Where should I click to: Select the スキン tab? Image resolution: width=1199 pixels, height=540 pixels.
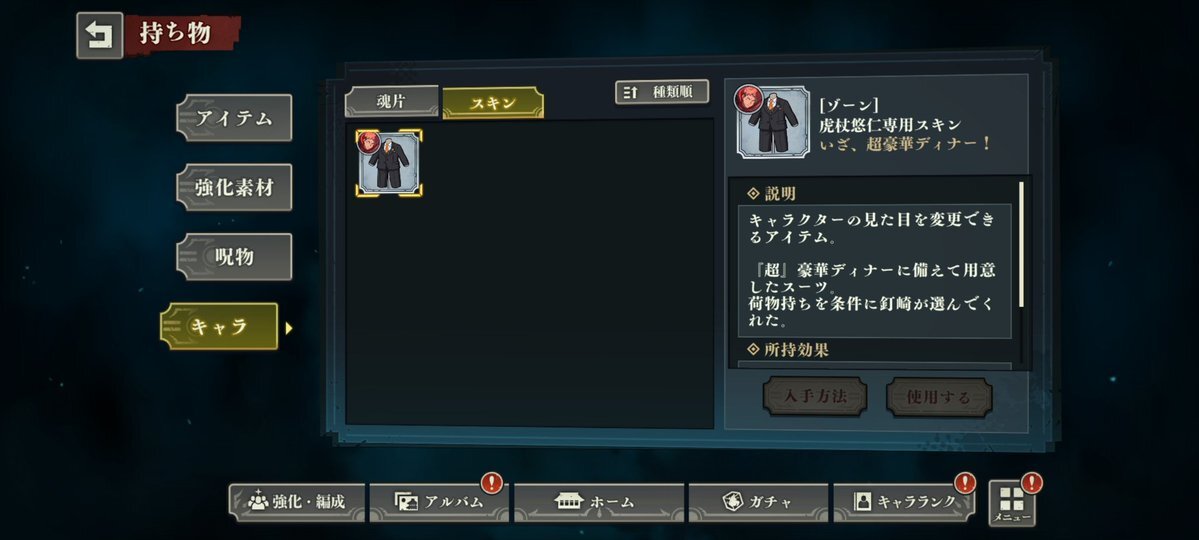(x=493, y=102)
